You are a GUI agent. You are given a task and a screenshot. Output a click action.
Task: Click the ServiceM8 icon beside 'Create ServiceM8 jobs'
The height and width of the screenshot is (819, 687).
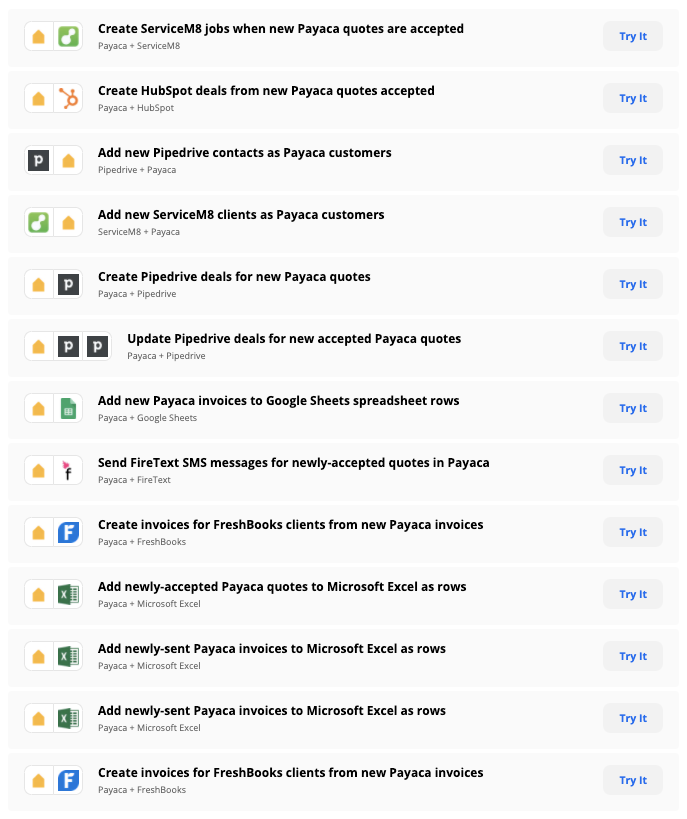point(68,36)
